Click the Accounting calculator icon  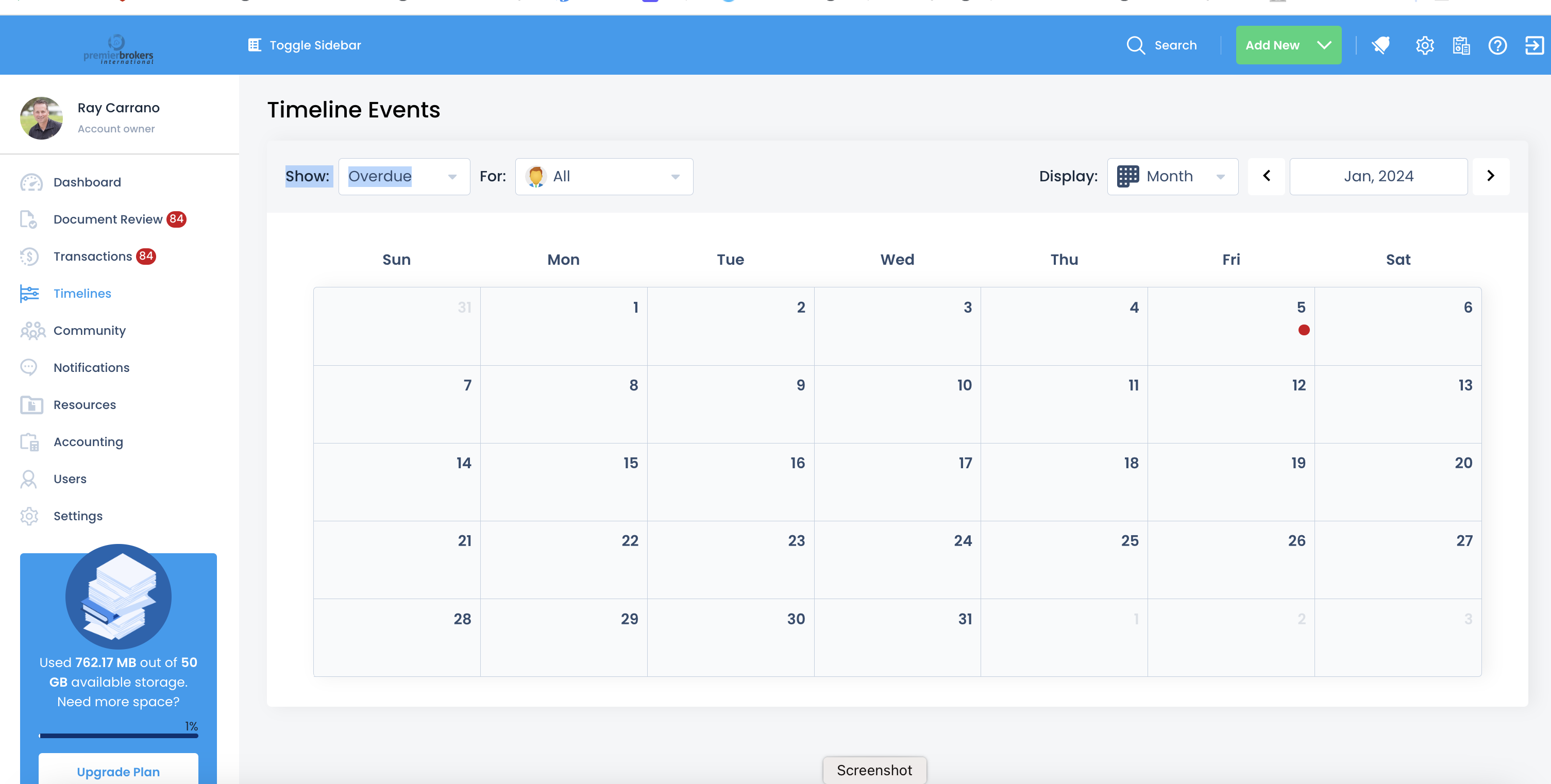[x=29, y=441]
